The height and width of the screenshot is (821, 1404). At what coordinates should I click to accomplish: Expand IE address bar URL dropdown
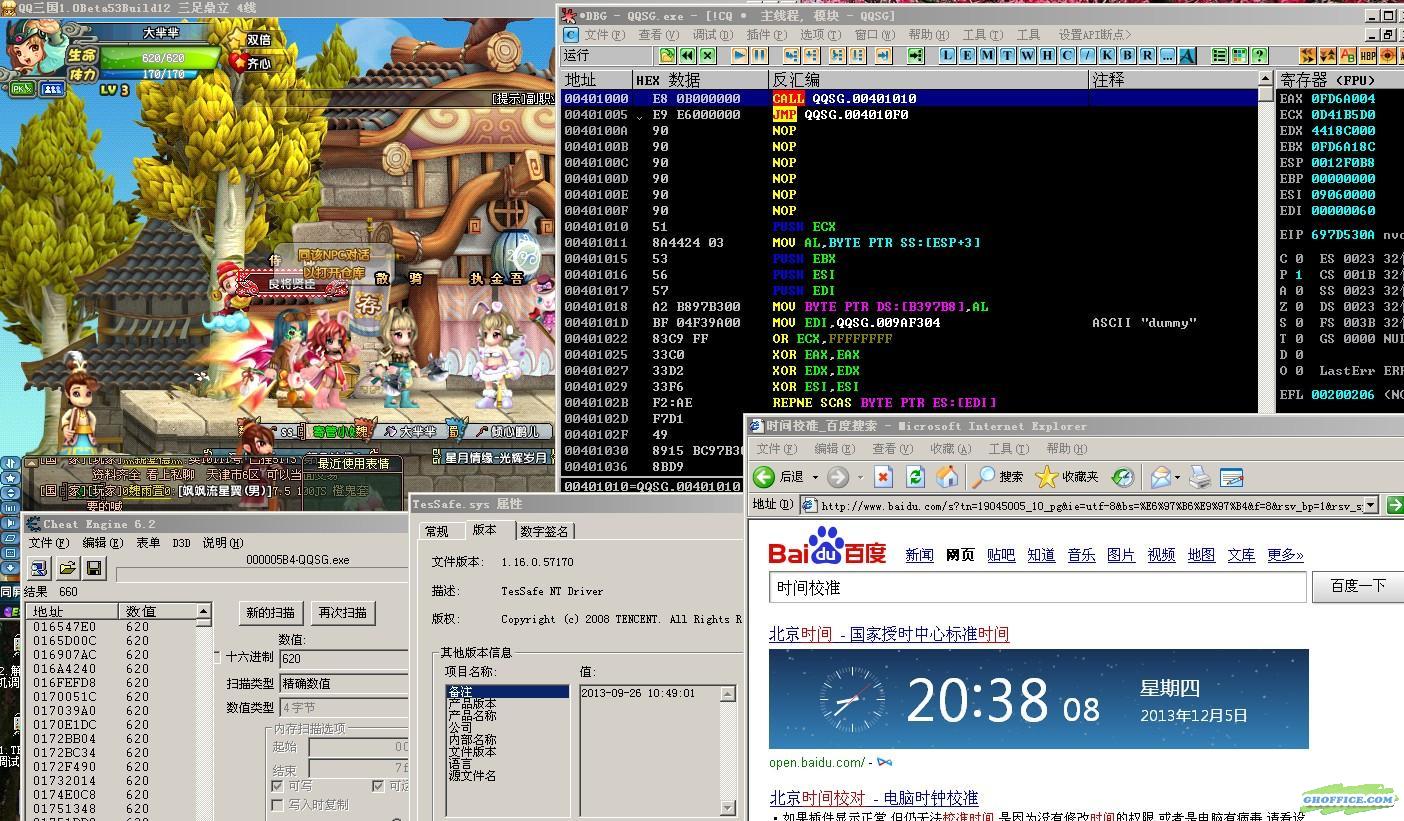(x=1371, y=505)
